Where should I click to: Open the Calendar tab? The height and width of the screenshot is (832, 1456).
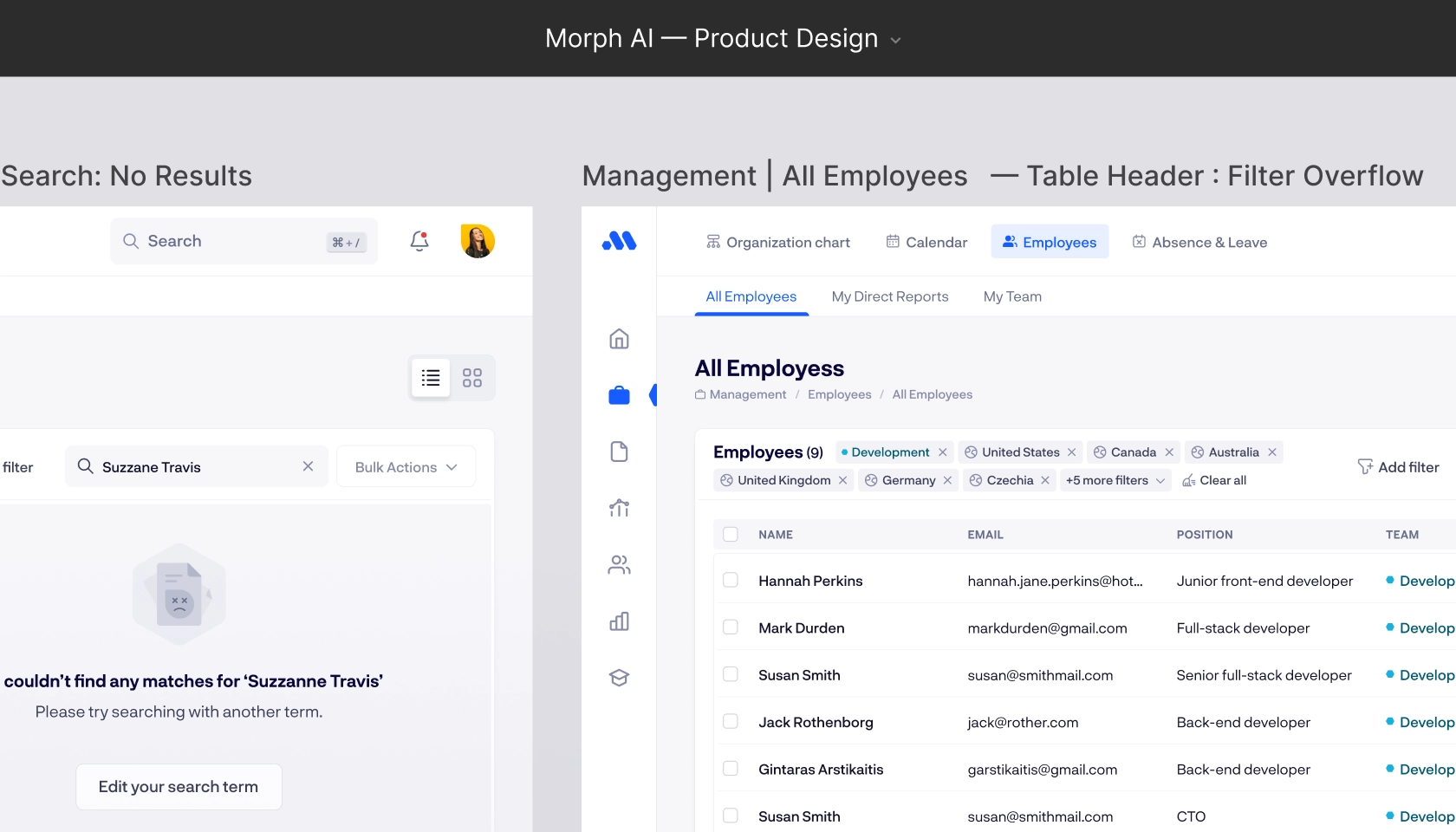(x=926, y=242)
